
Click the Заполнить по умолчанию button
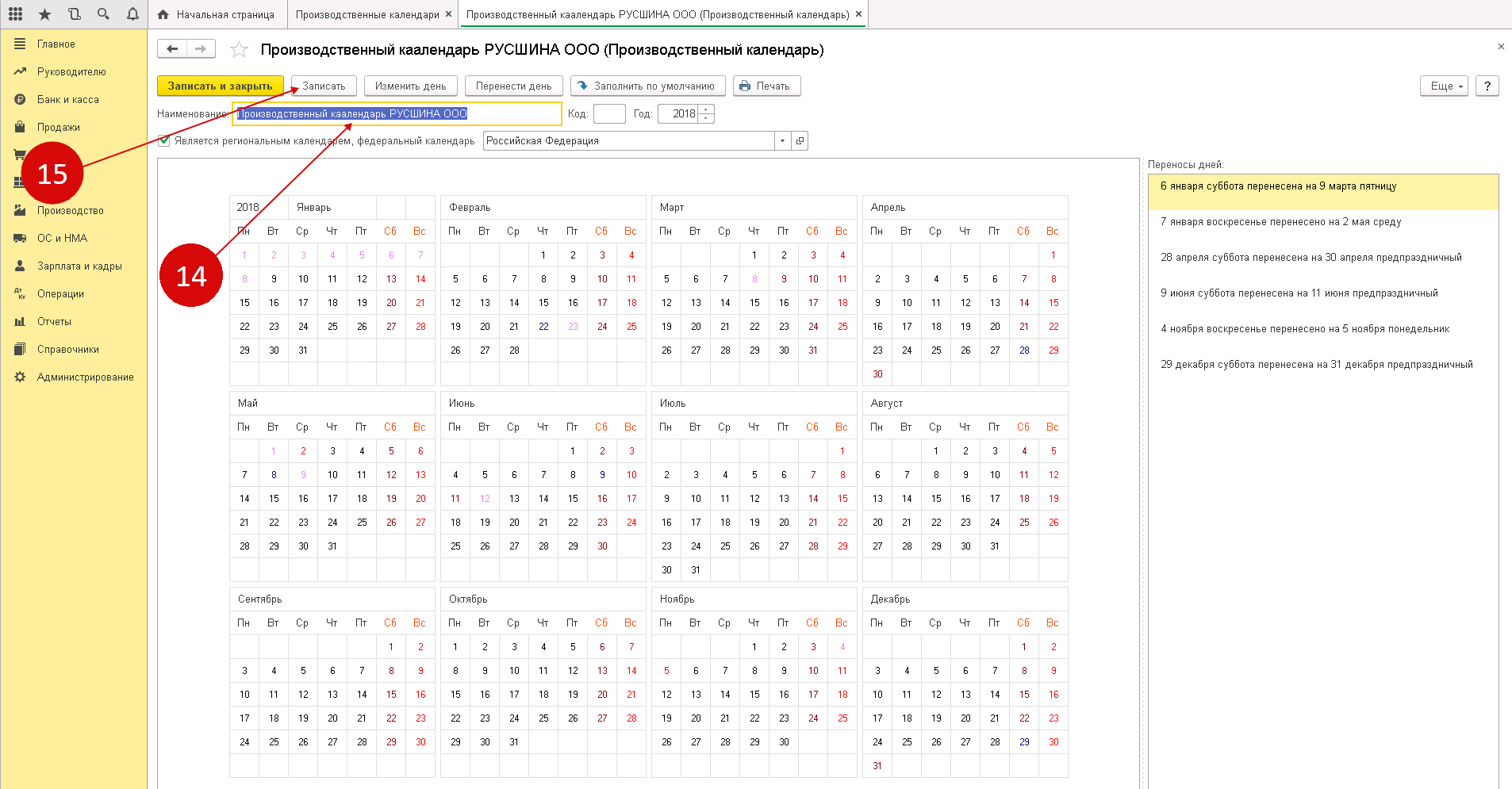point(647,86)
